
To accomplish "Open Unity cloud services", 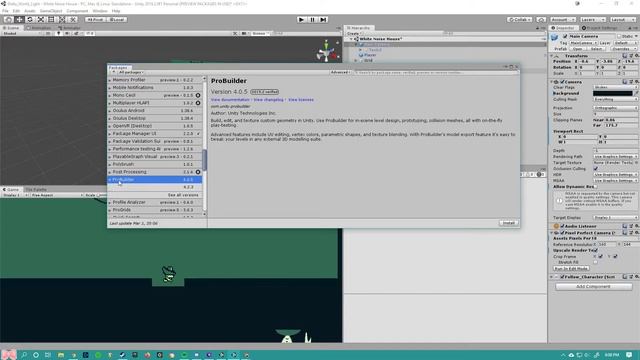I will click(x=541, y=19).
